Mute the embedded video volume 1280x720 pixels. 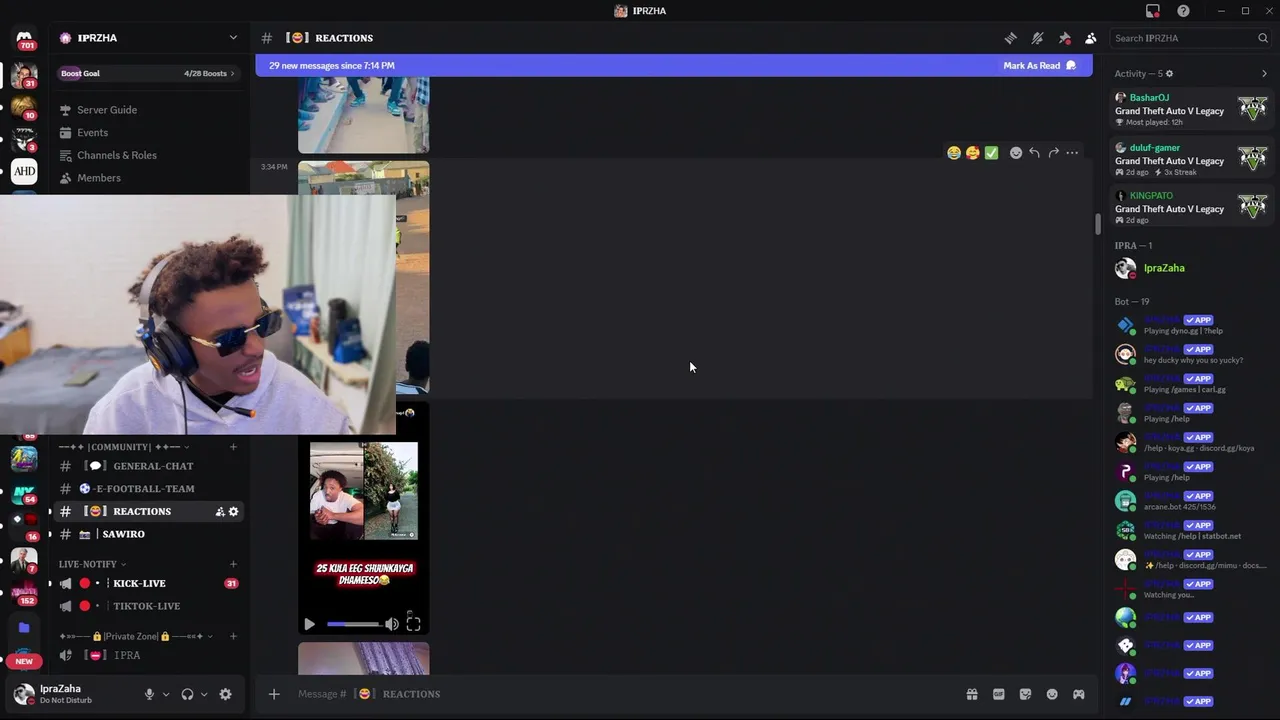pos(392,624)
